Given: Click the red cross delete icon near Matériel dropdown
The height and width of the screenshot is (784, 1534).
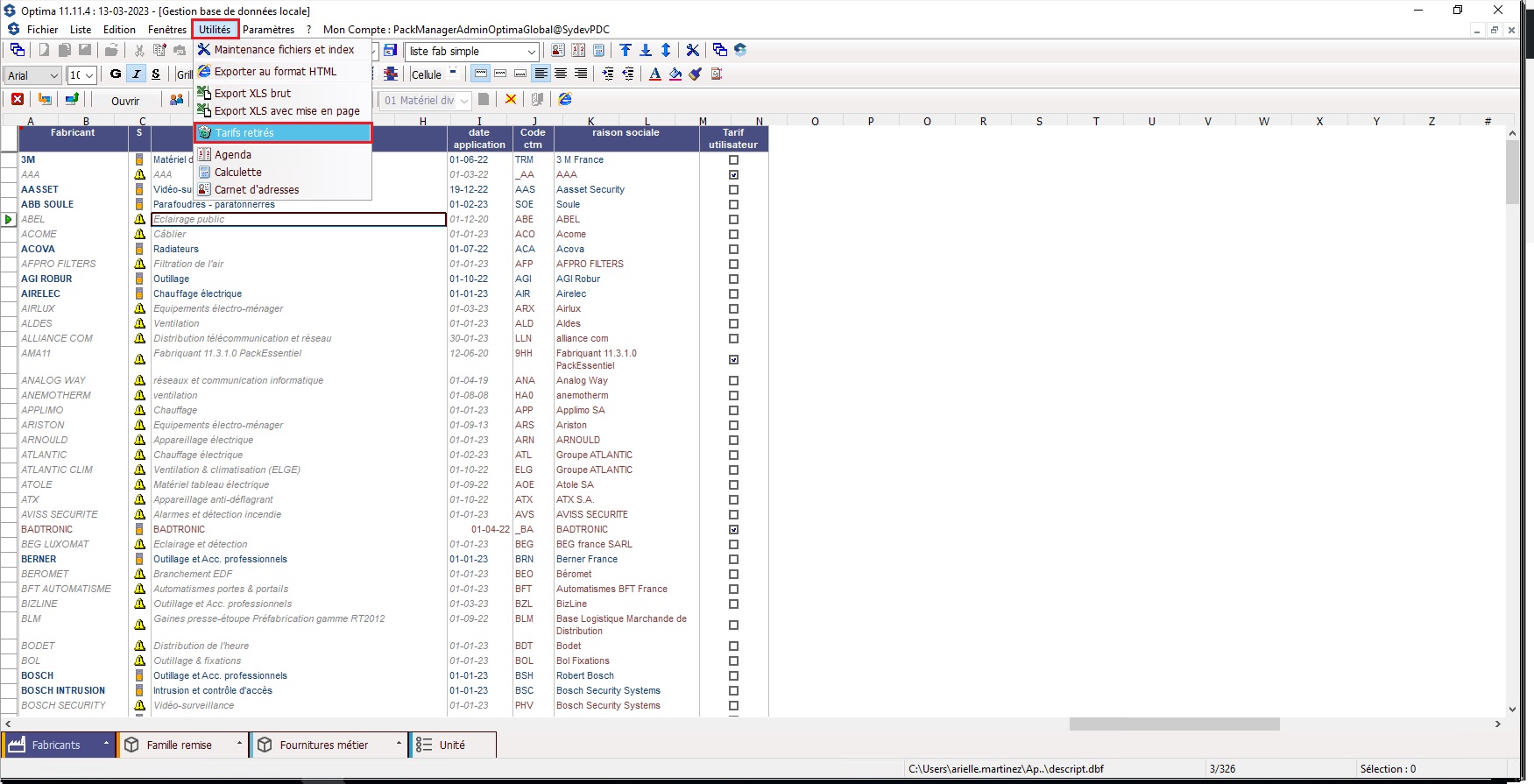Looking at the screenshot, I should [x=511, y=100].
